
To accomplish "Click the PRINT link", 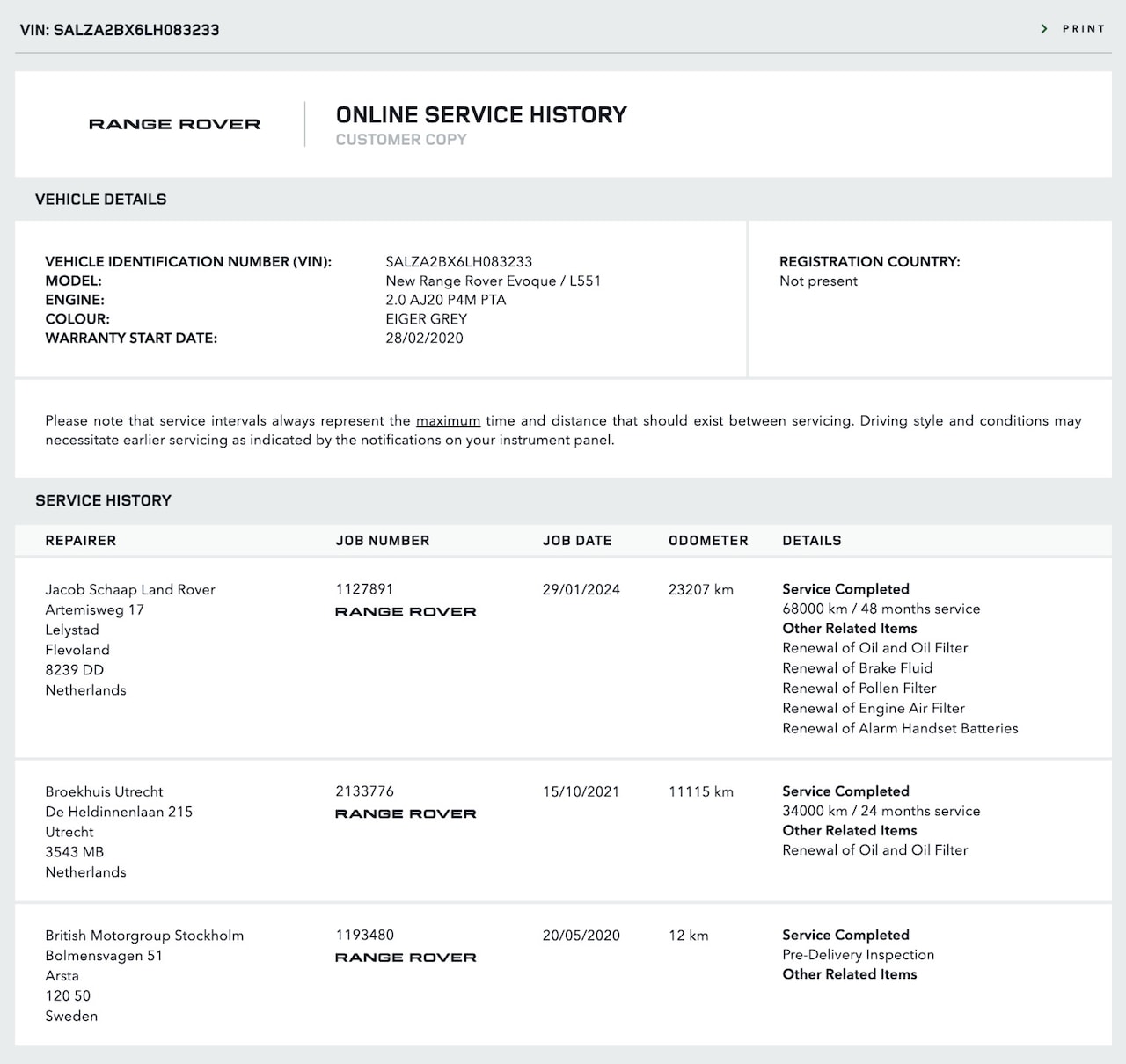I will [x=1083, y=29].
